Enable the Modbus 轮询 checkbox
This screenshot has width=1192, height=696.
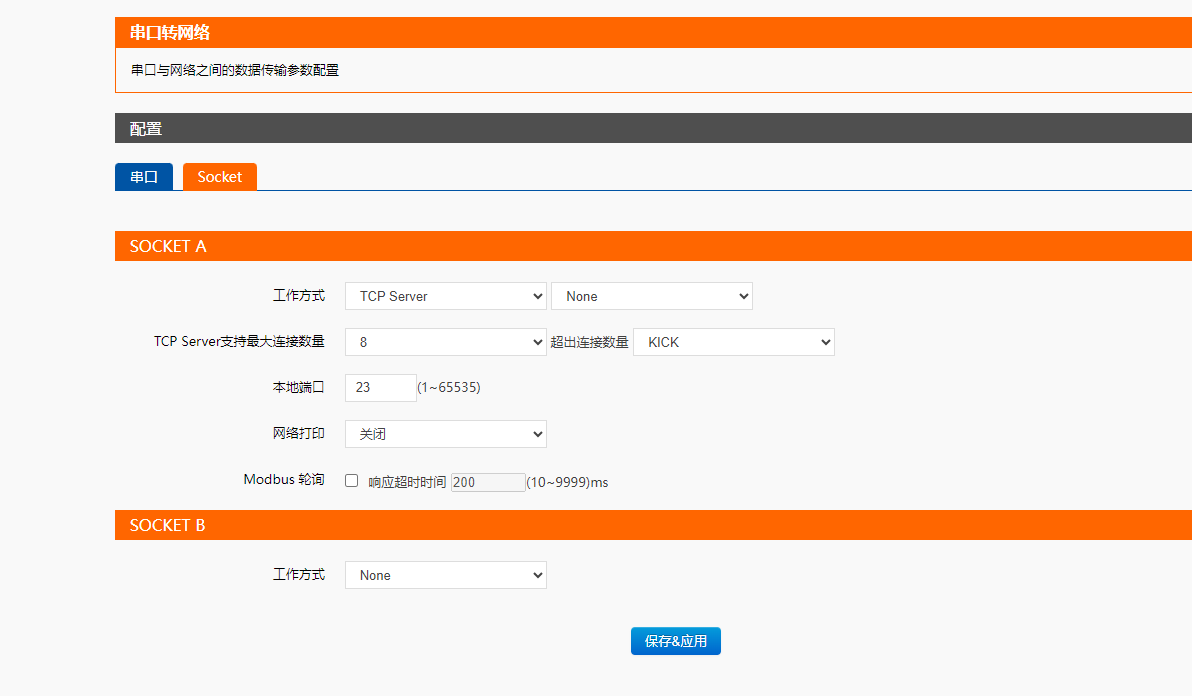(352, 481)
